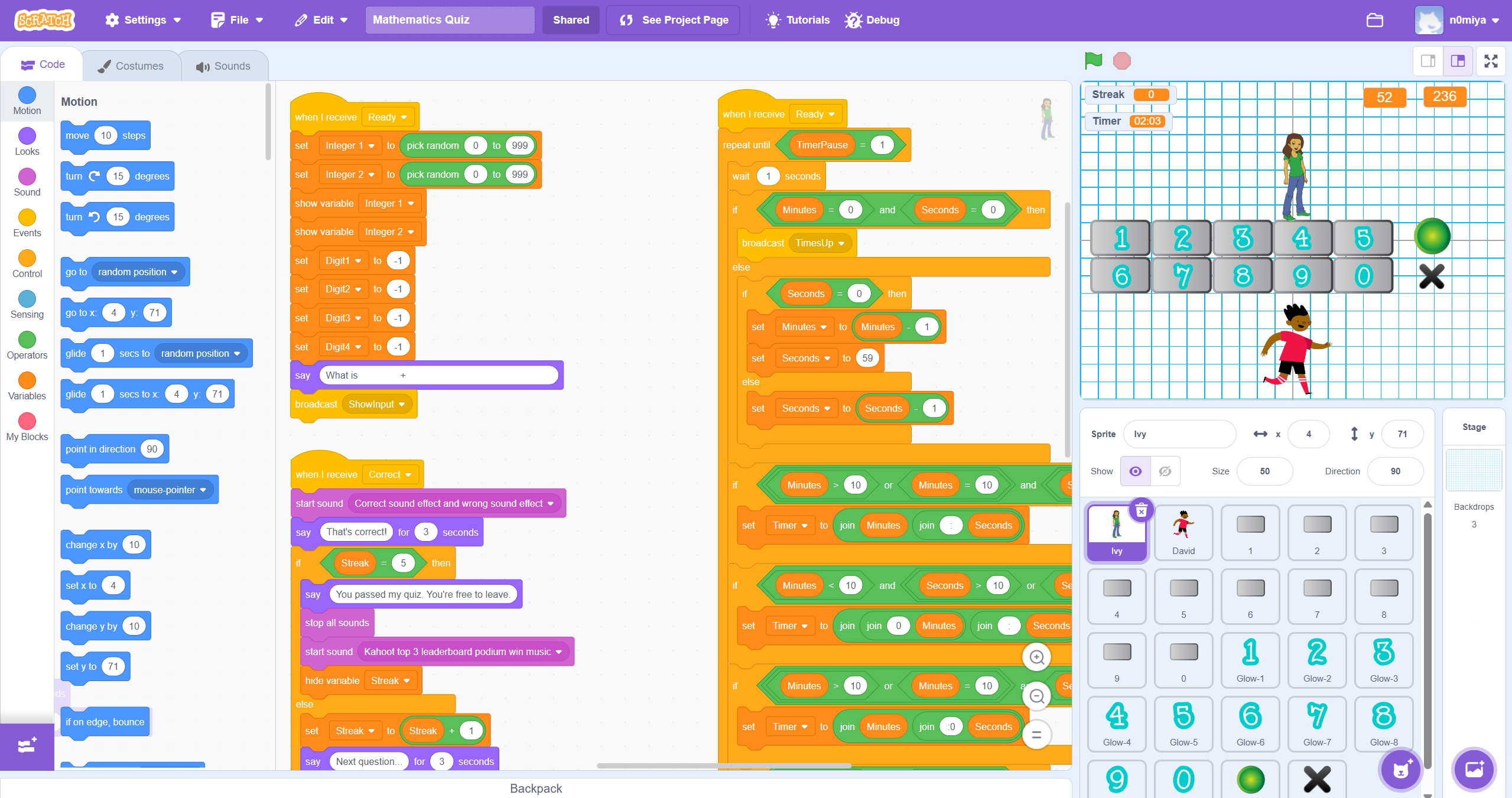Click the sprite list vertical scrollbar
1512x798 pixels.
[x=1428, y=640]
